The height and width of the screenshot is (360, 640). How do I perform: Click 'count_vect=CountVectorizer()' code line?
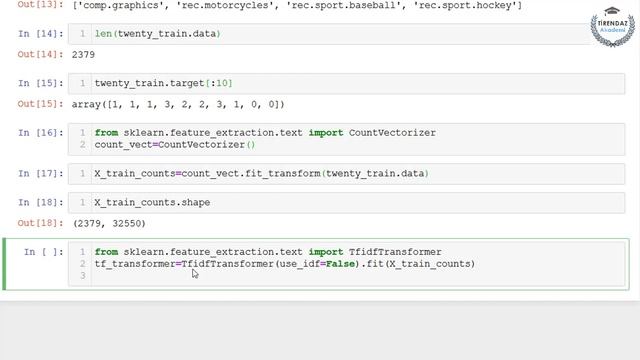point(175,145)
